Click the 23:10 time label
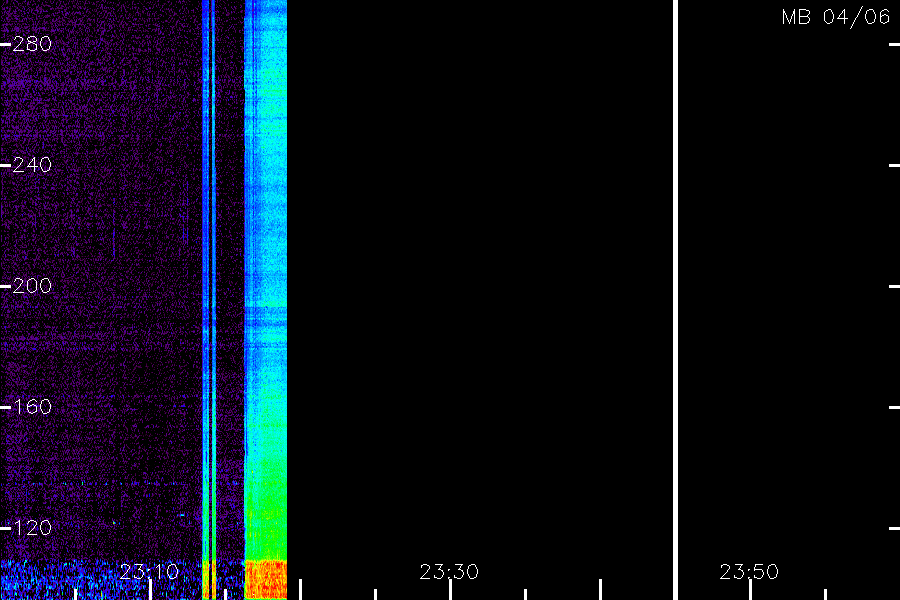This screenshot has height=600, width=900. 149,572
